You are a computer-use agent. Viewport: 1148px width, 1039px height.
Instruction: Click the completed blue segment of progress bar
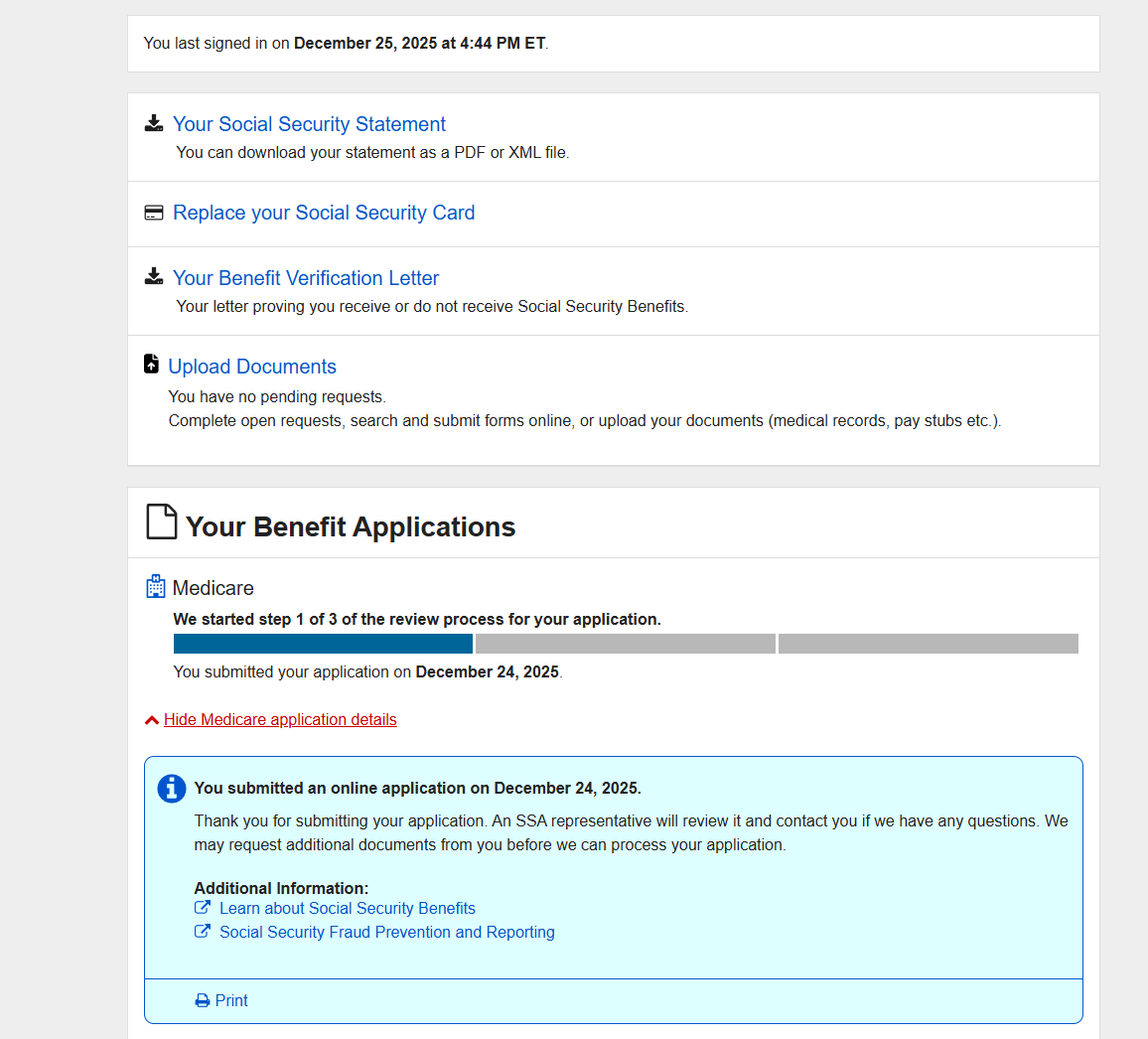pyautogui.click(x=323, y=644)
